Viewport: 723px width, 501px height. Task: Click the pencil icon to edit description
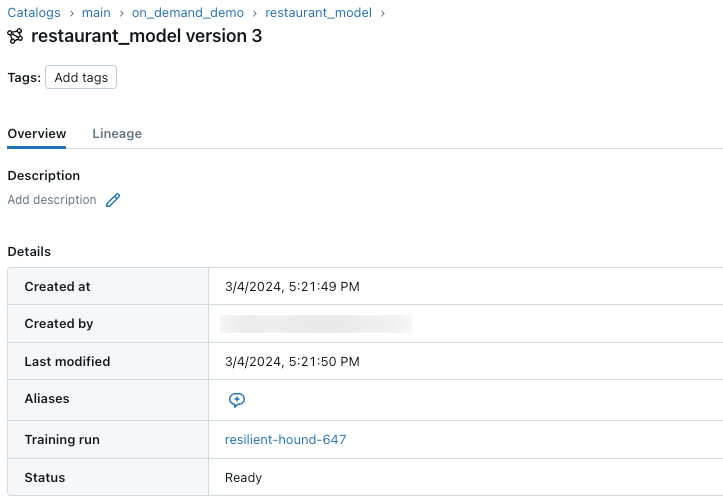click(x=113, y=200)
